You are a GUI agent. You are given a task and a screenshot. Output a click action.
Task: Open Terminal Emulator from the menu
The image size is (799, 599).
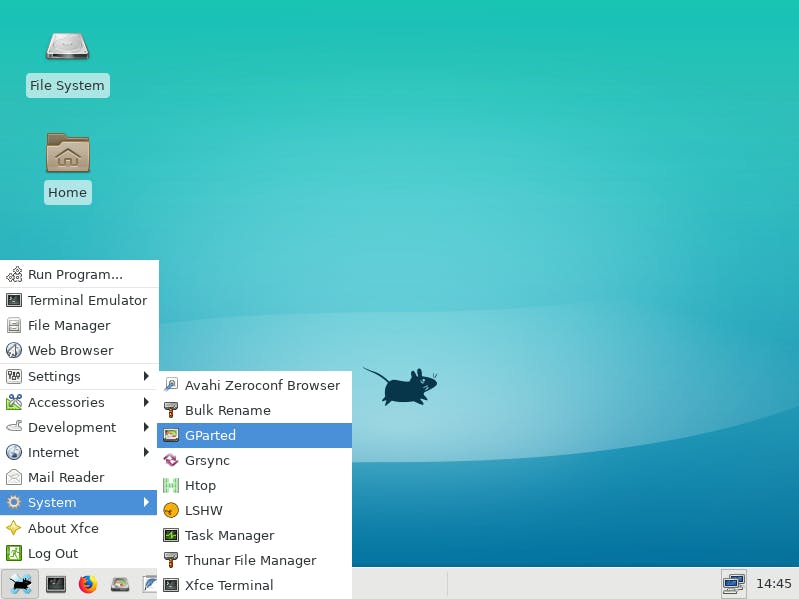(79, 300)
